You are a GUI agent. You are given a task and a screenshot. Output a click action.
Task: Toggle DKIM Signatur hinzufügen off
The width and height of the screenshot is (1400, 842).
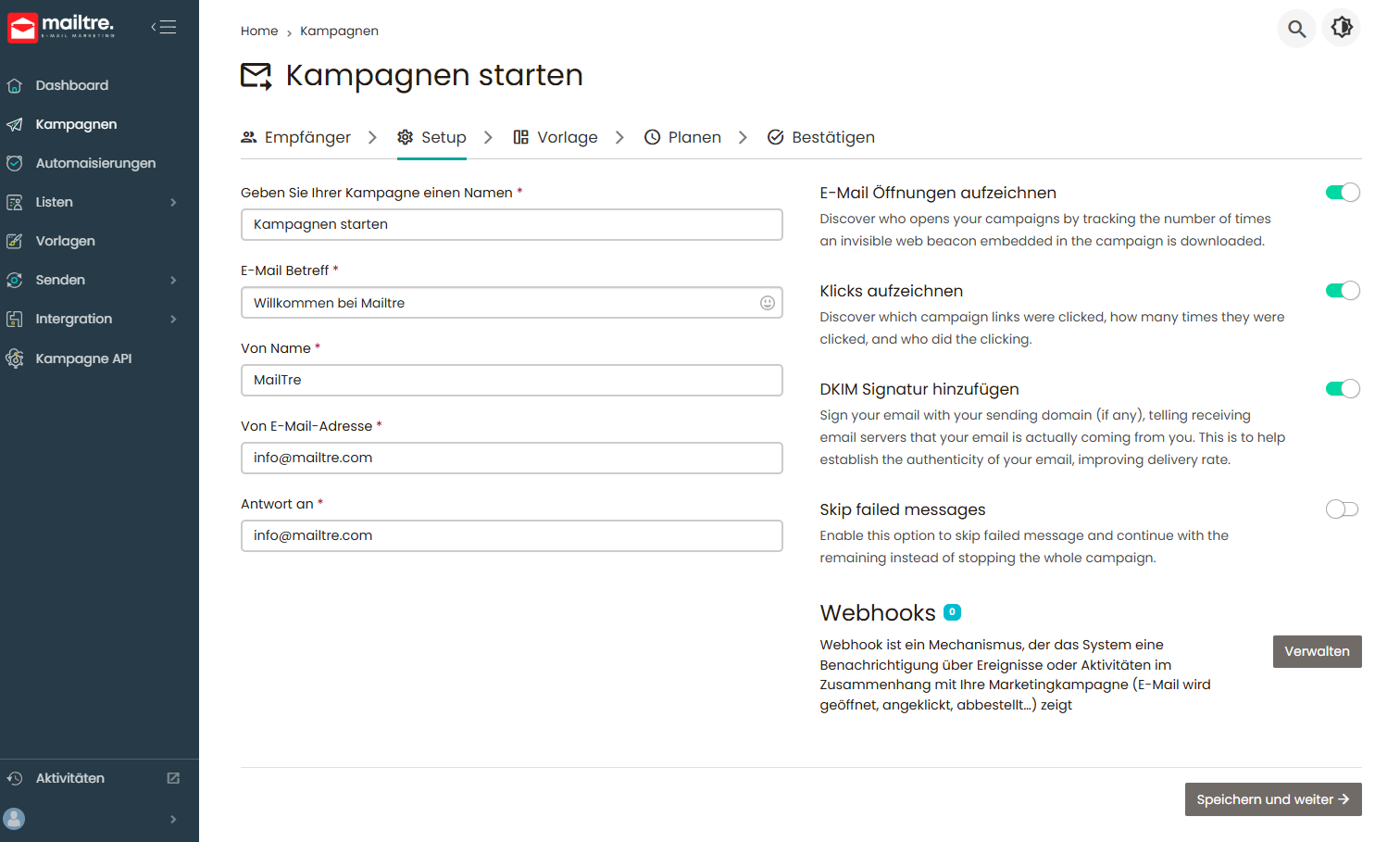(1343, 388)
